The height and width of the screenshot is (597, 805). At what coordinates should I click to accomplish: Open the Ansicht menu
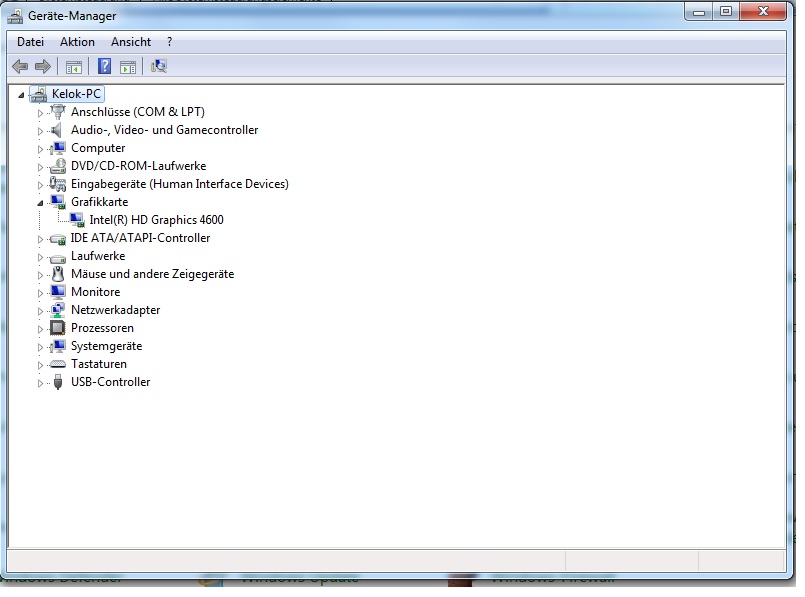pyautogui.click(x=131, y=42)
